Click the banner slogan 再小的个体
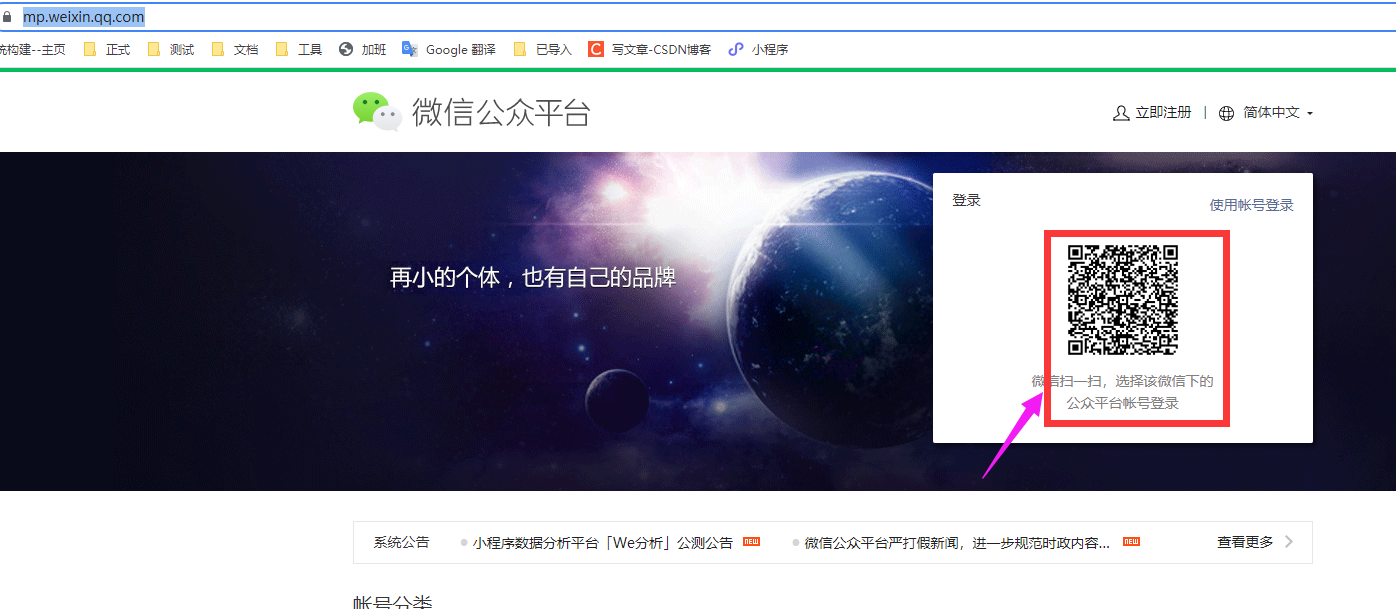 point(533,277)
